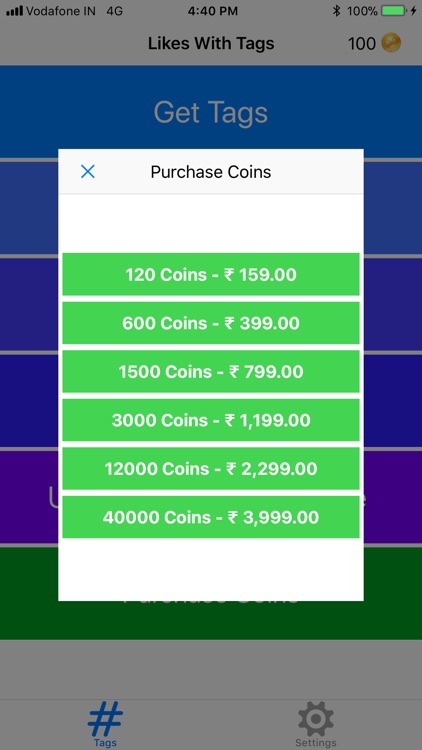422x750 pixels.
Task: Tap the 4:40 PM clock
Action: click(x=213, y=11)
